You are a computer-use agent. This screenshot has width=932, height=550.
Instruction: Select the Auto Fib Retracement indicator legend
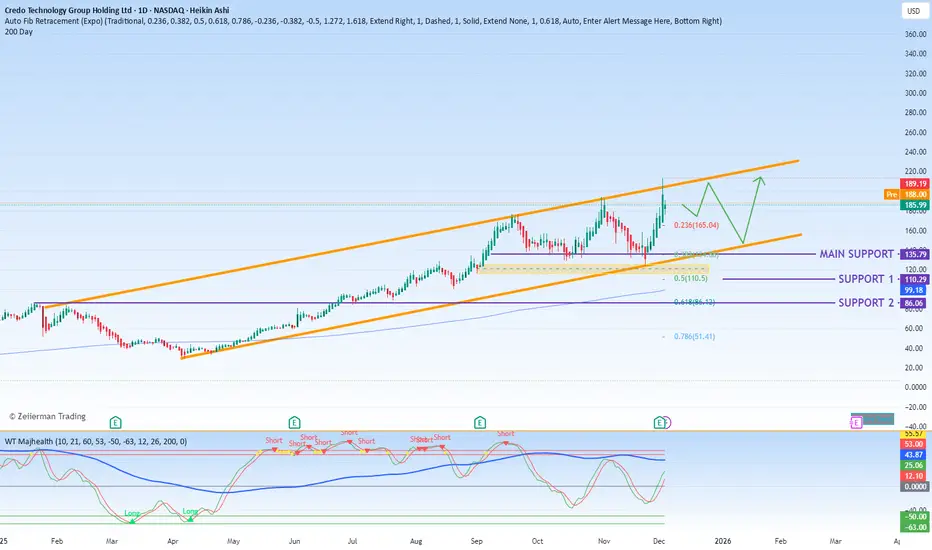[363, 21]
